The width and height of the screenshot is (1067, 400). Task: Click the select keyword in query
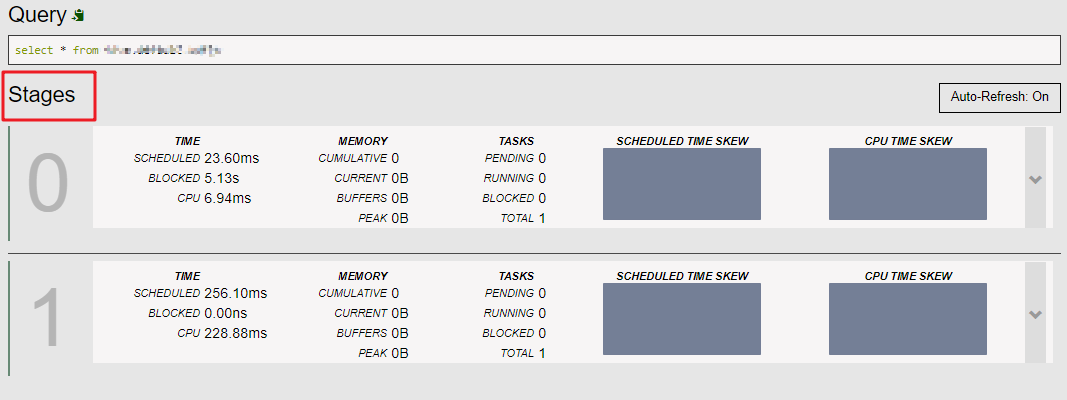click(34, 50)
